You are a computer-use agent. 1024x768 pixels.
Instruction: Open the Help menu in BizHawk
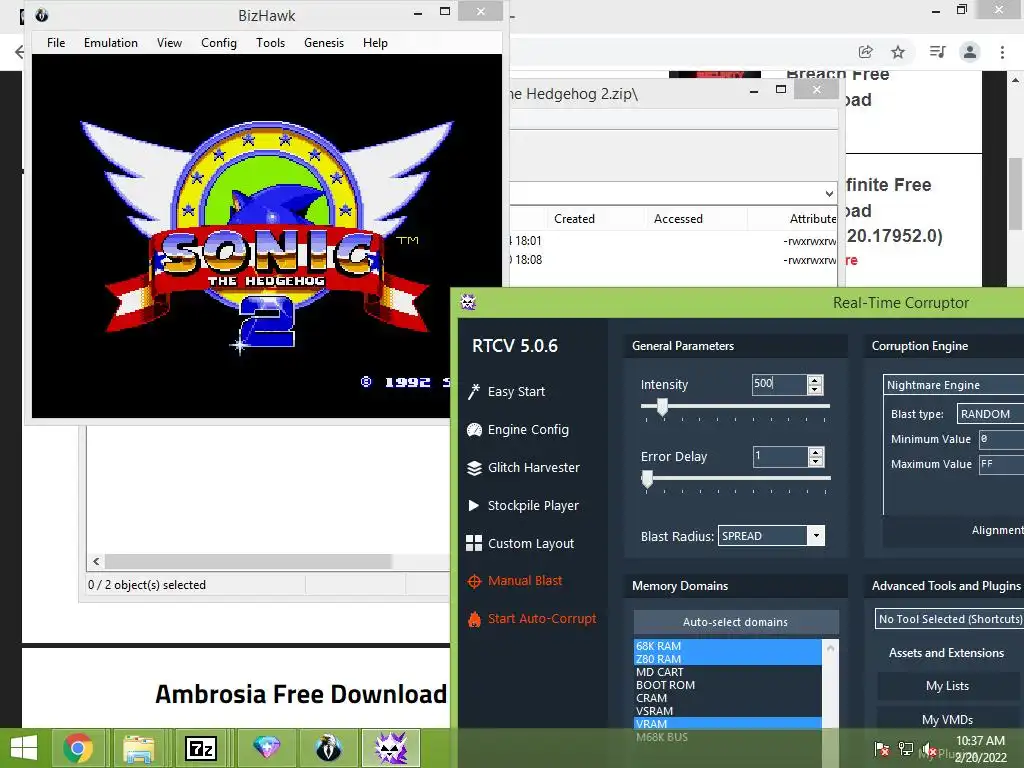(x=376, y=42)
